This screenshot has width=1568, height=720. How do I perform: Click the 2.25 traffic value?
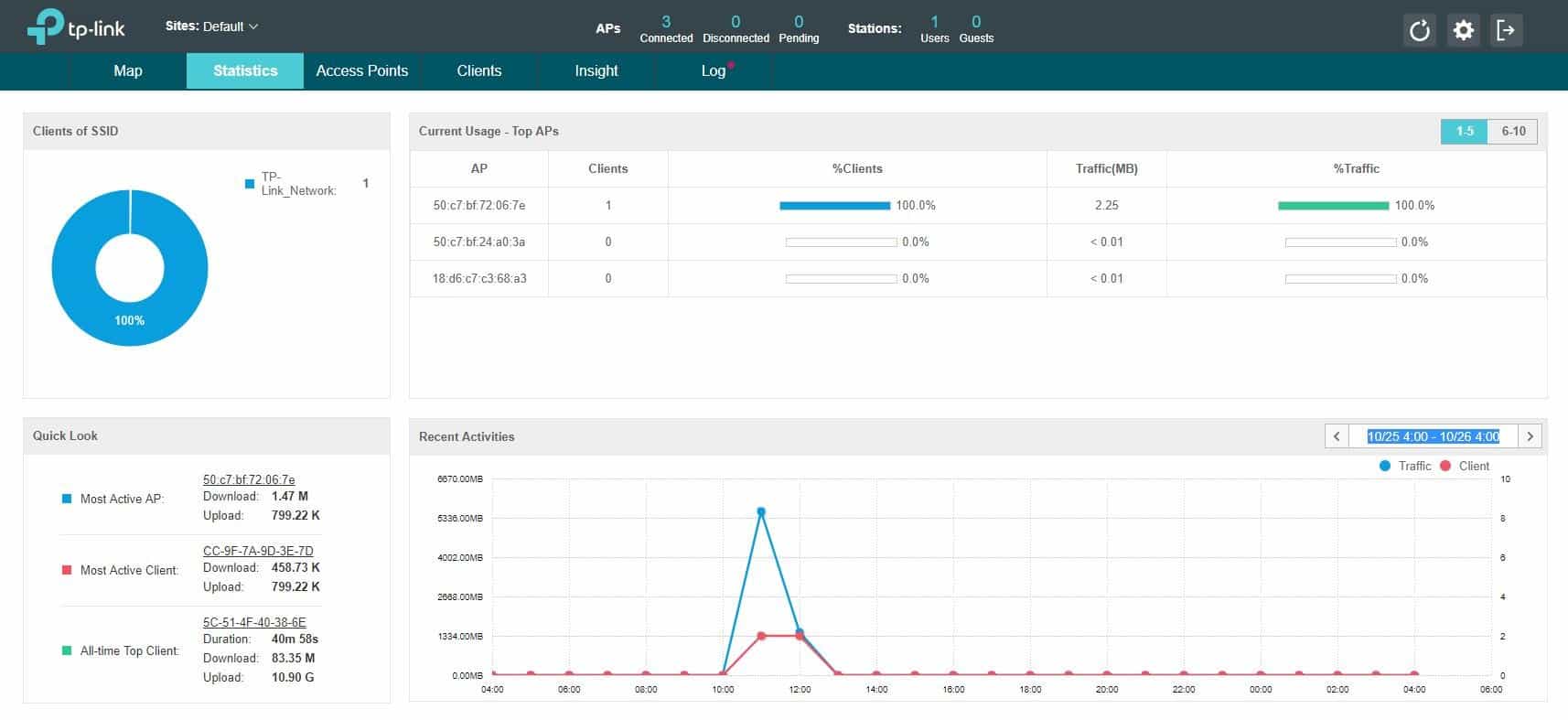(1107, 205)
